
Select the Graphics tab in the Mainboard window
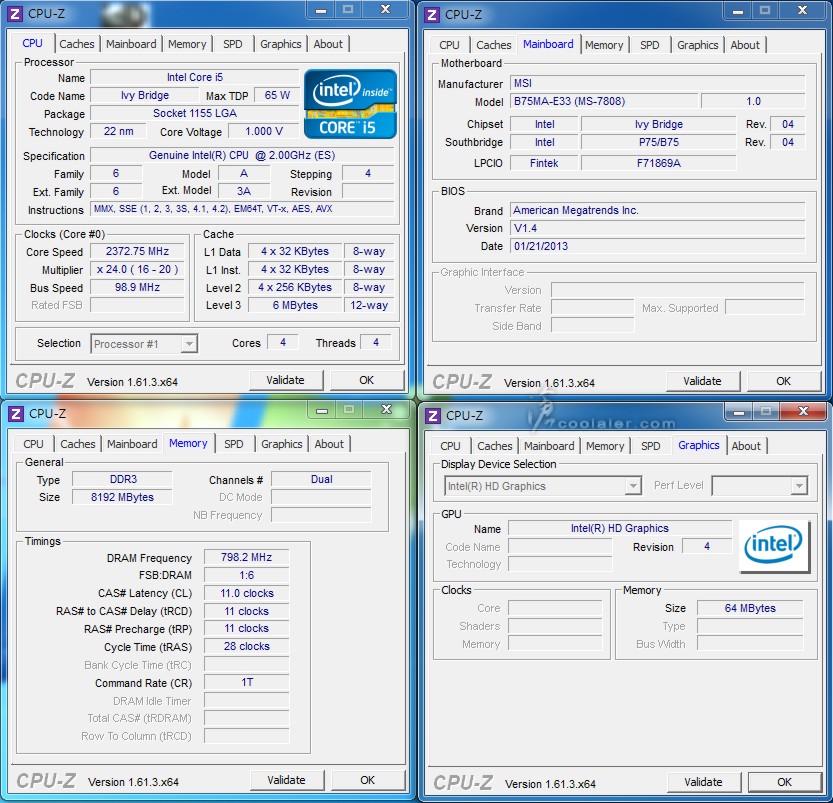(x=698, y=45)
